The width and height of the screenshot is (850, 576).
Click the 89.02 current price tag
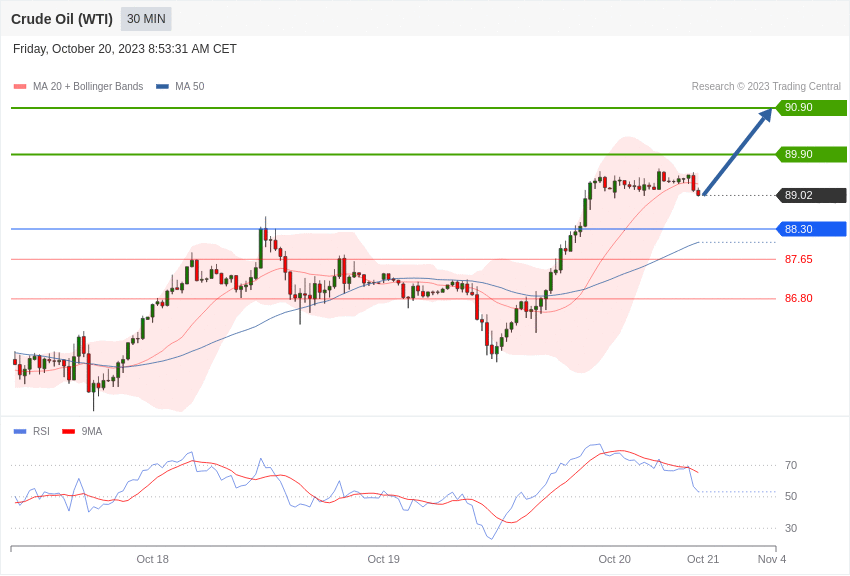[x=811, y=195]
